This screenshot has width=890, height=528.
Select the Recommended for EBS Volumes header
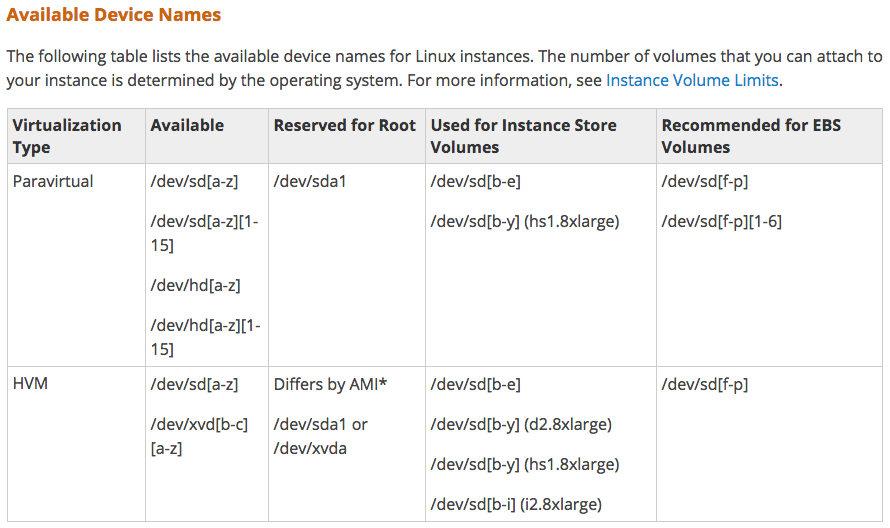click(751, 136)
